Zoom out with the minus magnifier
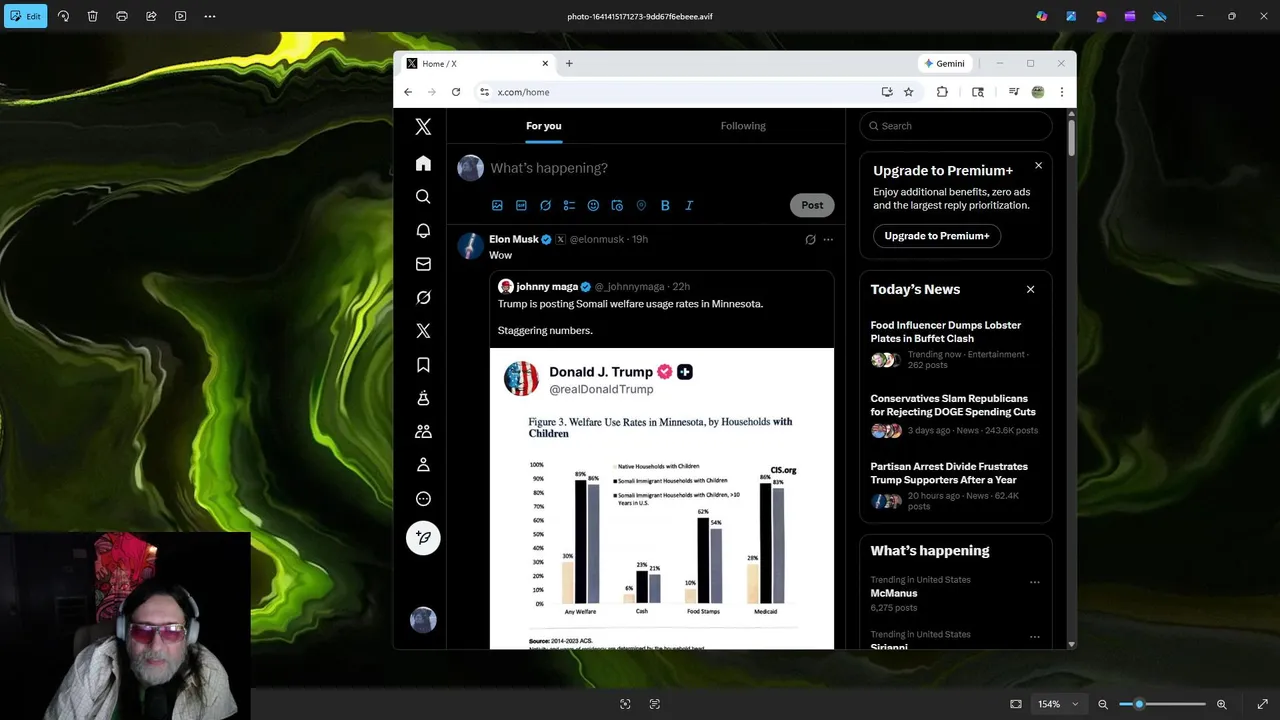1280x720 pixels. tap(1103, 704)
